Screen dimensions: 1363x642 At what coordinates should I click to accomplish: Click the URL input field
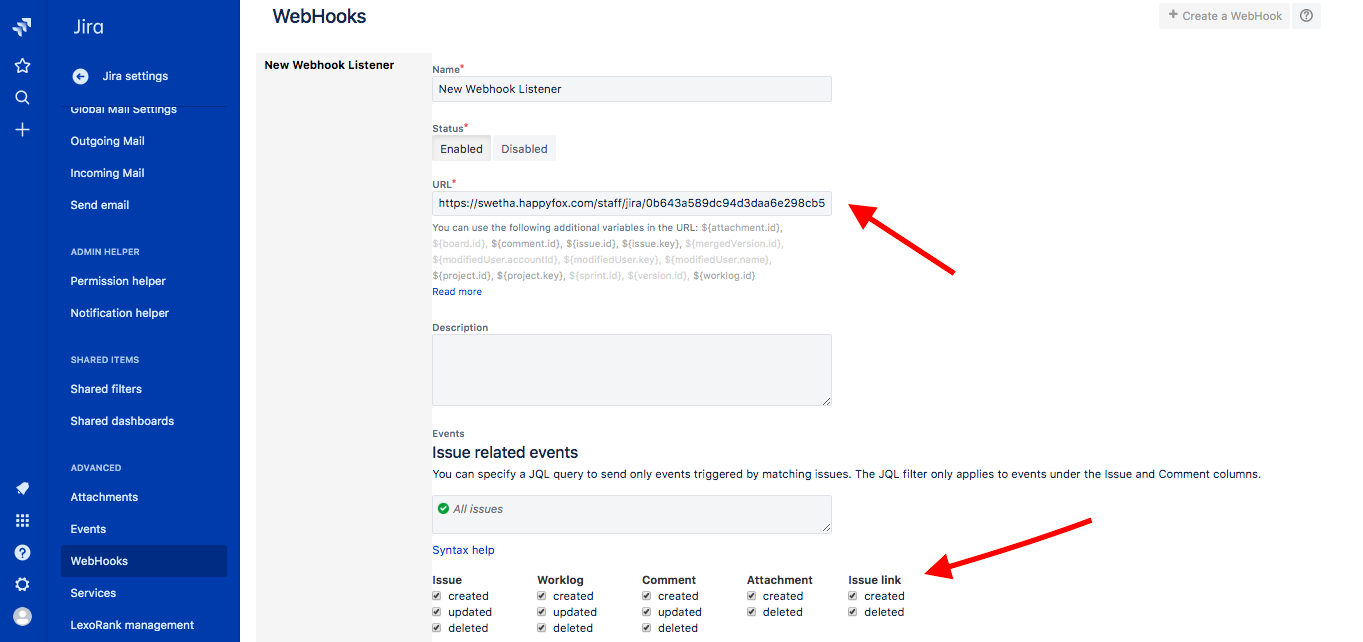(632, 203)
